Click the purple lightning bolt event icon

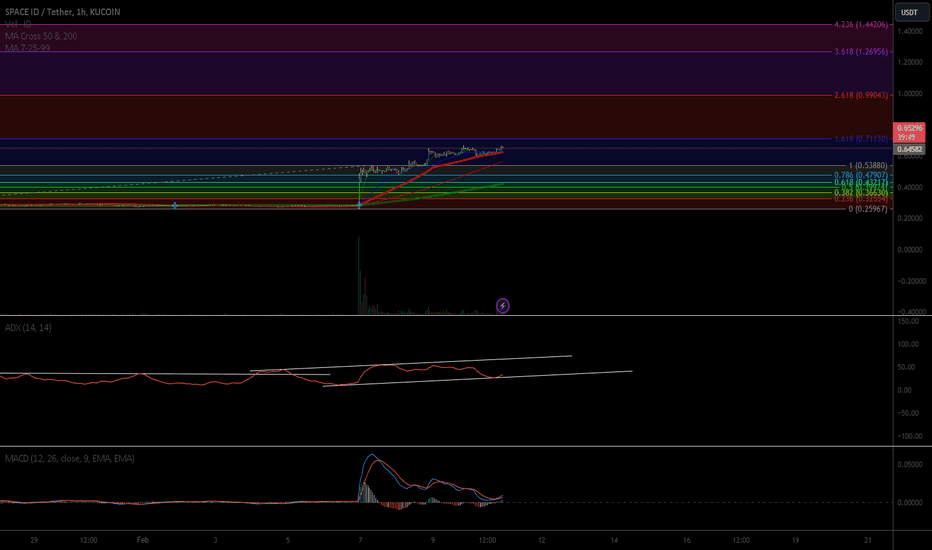tap(502, 306)
